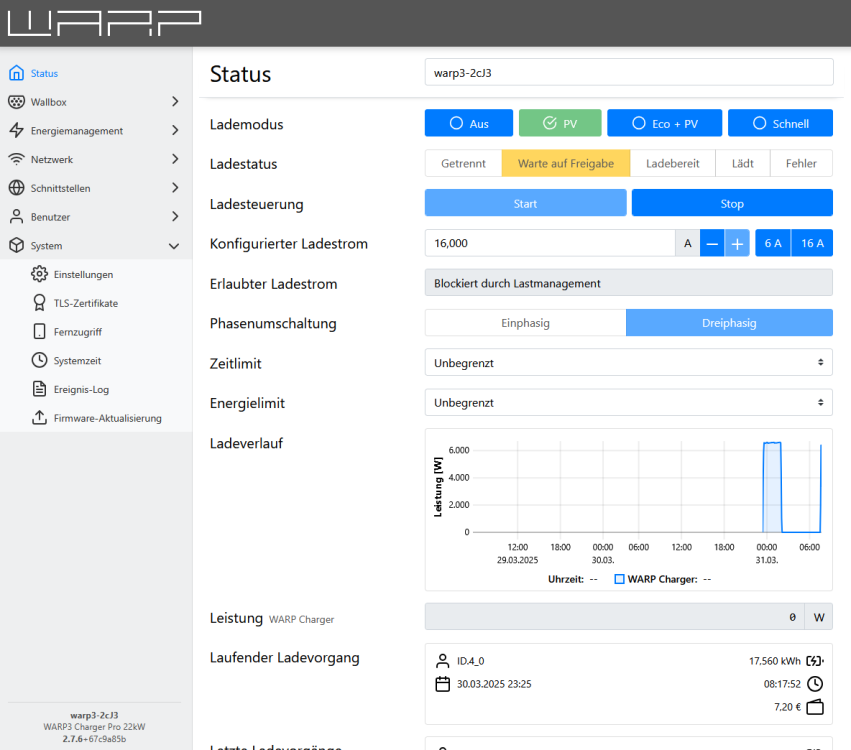The width and height of the screenshot is (851, 750).
Task: Decrease charging current with minus button
Action: tap(712, 243)
